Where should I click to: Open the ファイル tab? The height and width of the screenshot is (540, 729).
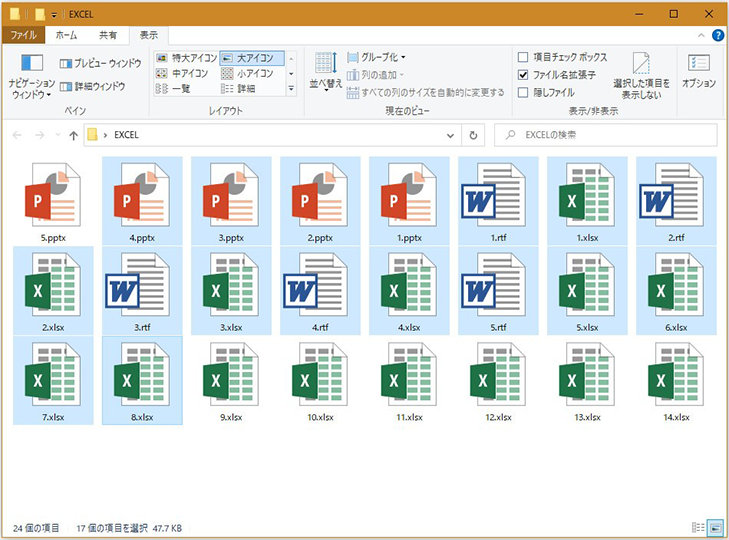(23, 35)
